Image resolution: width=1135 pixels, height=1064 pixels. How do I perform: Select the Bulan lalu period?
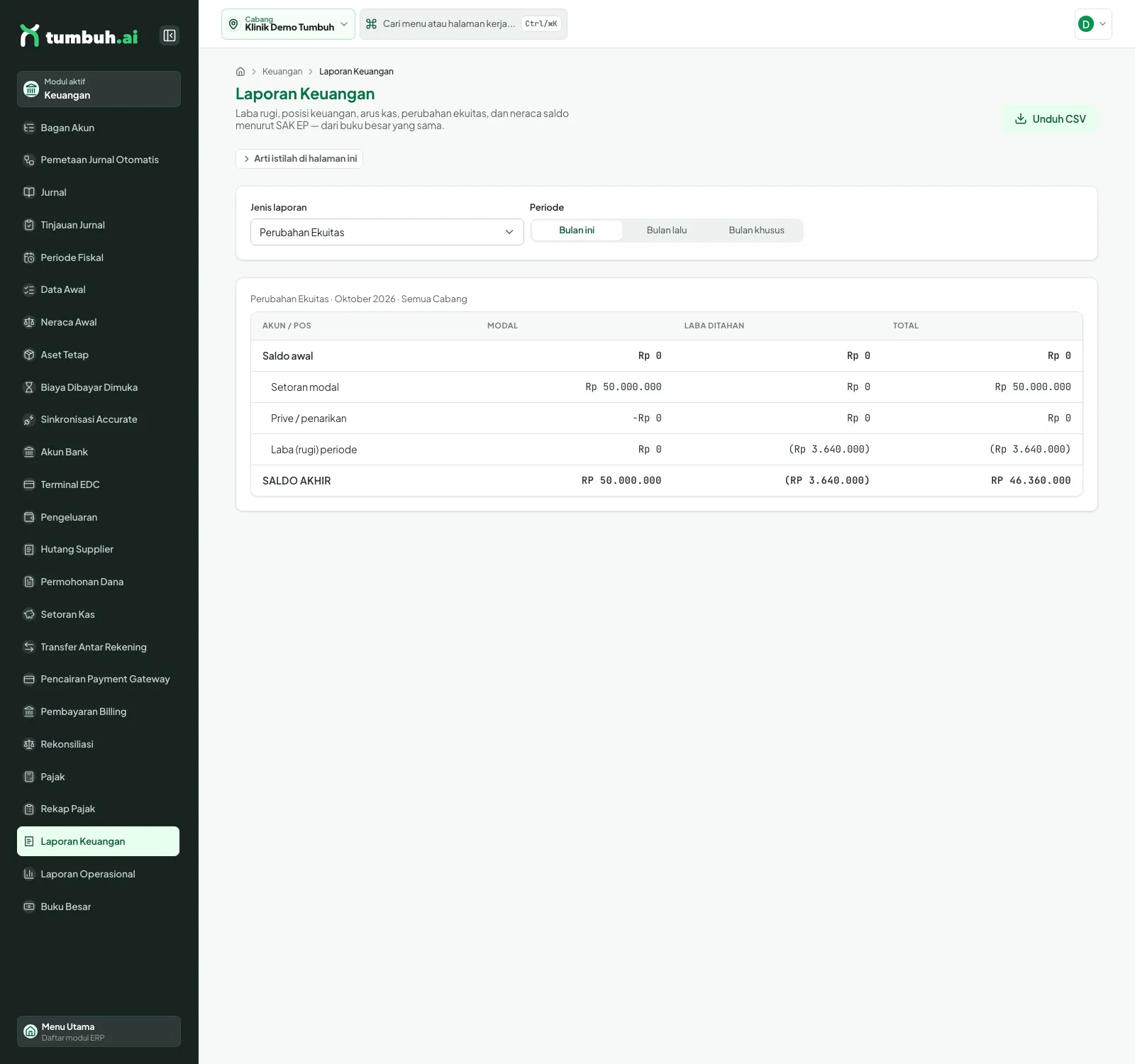[667, 231]
